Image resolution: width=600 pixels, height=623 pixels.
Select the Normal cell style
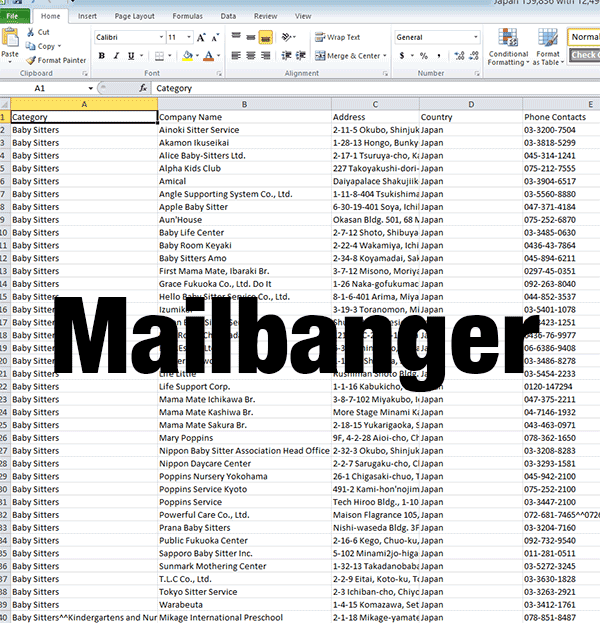[x=584, y=37]
